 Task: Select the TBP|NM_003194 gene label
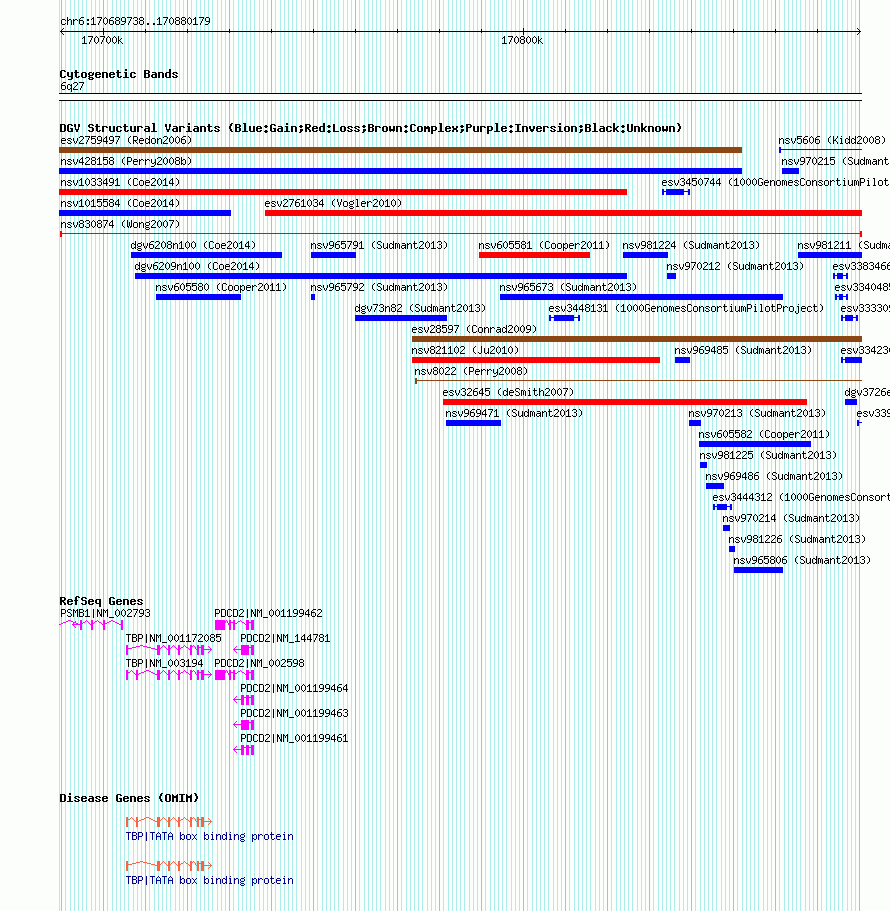(x=164, y=663)
